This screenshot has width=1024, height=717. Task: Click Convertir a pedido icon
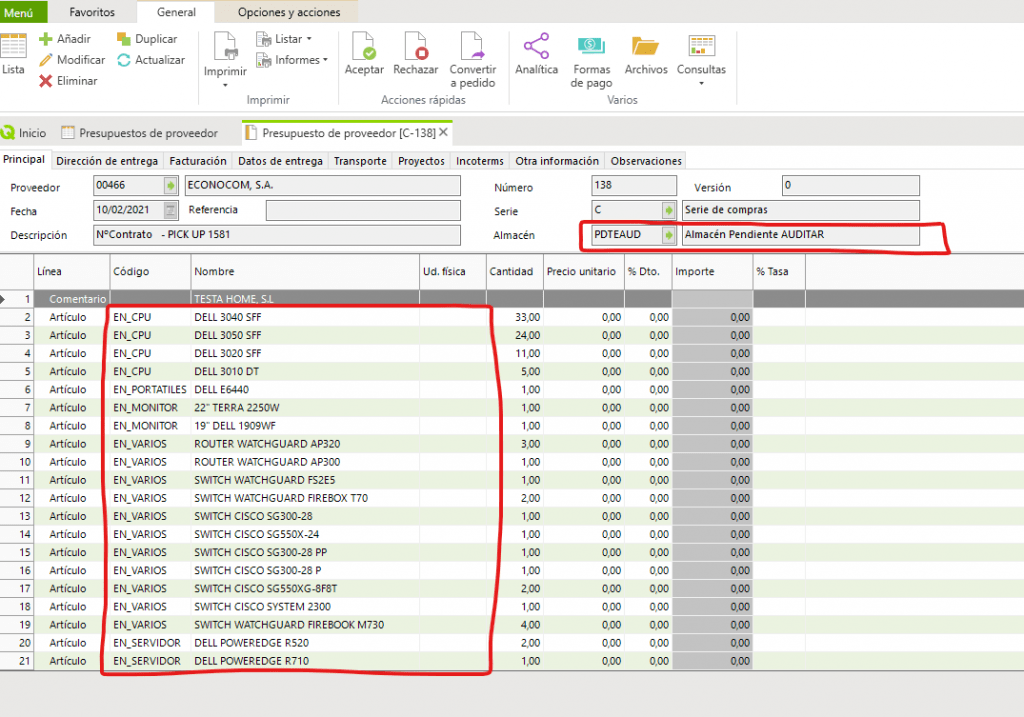[473, 46]
